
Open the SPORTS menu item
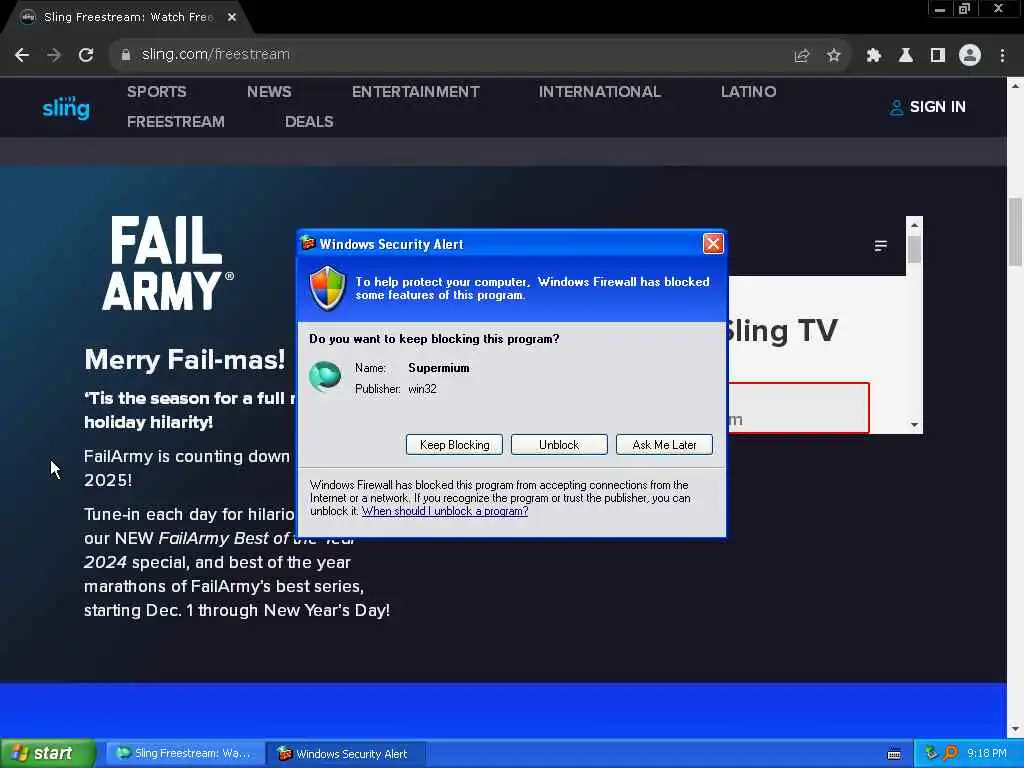click(x=157, y=91)
